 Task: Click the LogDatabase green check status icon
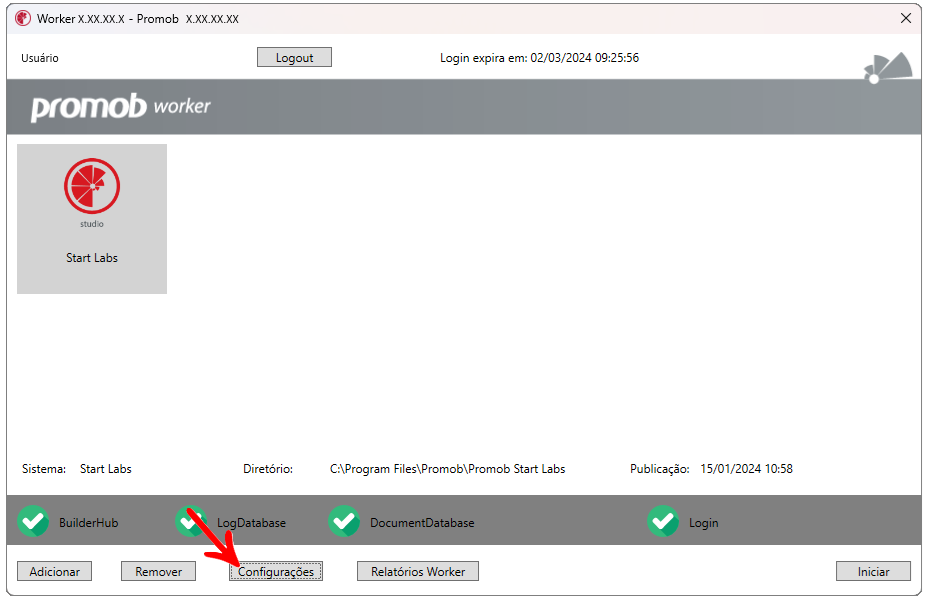coord(191,521)
